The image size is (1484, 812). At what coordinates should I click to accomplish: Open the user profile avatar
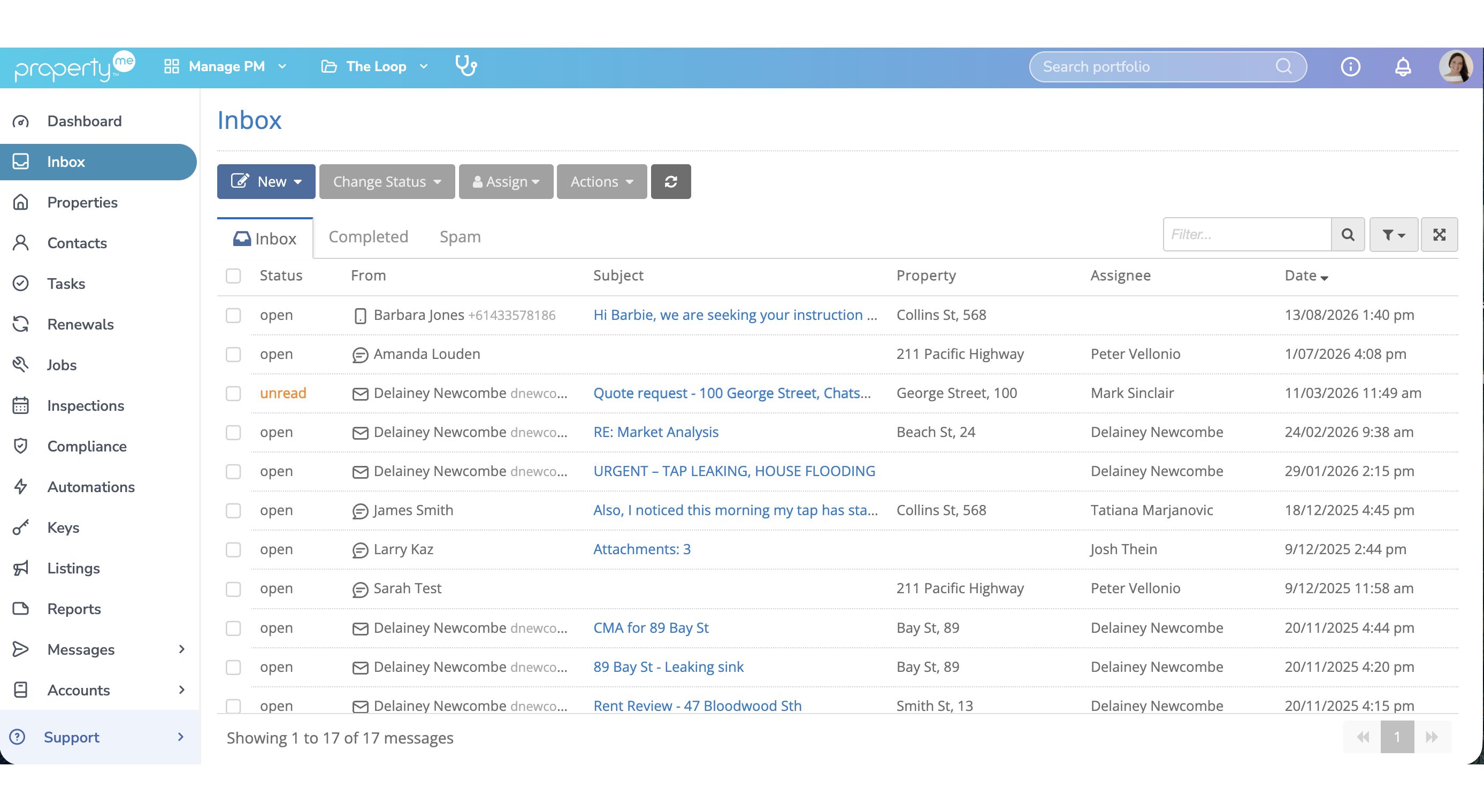[1455, 67]
